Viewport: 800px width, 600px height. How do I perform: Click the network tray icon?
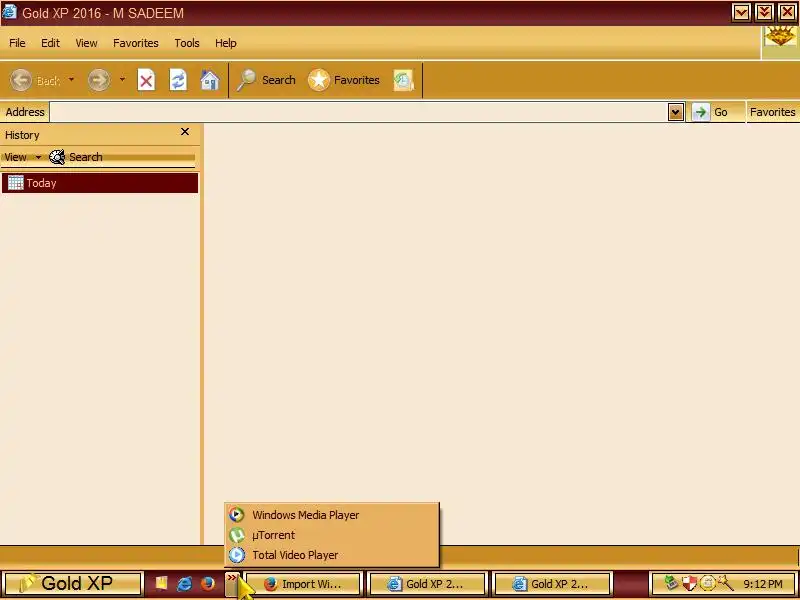(671, 583)
